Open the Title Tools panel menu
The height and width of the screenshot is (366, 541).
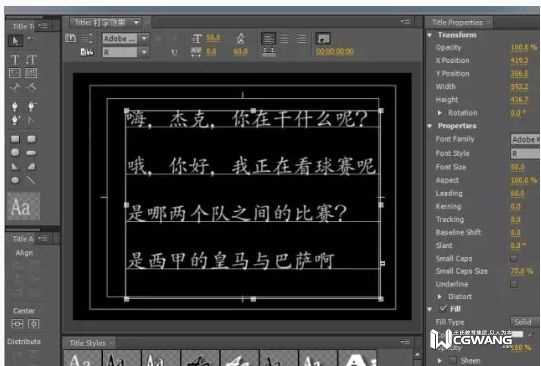point(43,26)
